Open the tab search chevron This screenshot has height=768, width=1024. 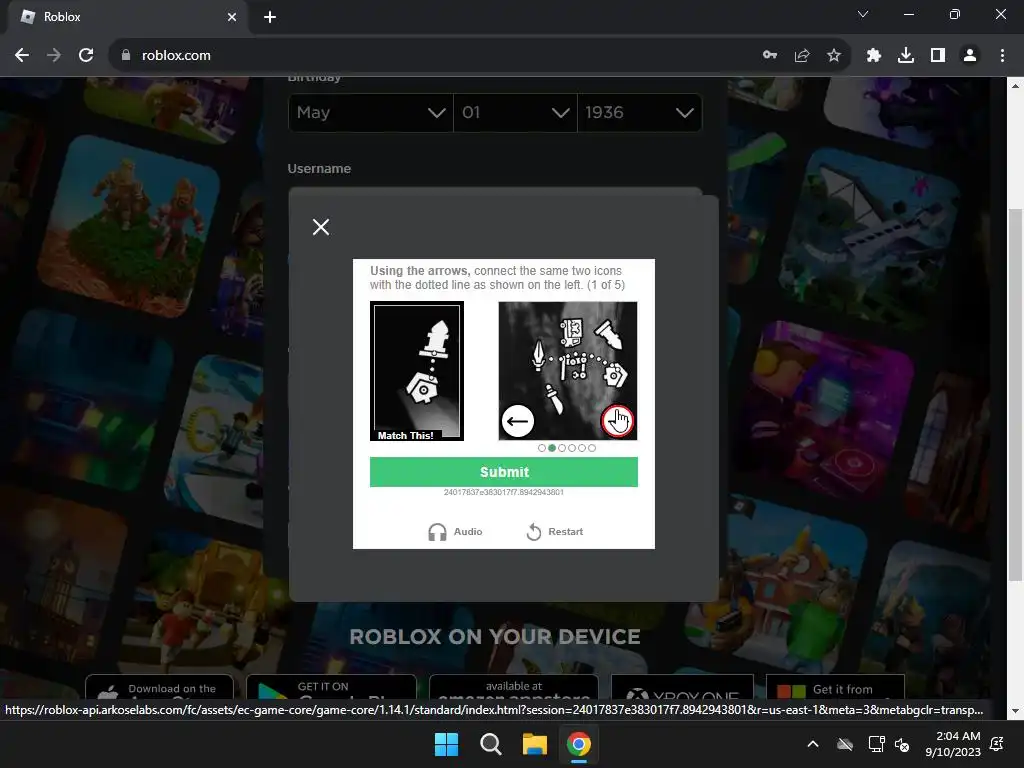[863, 14]
